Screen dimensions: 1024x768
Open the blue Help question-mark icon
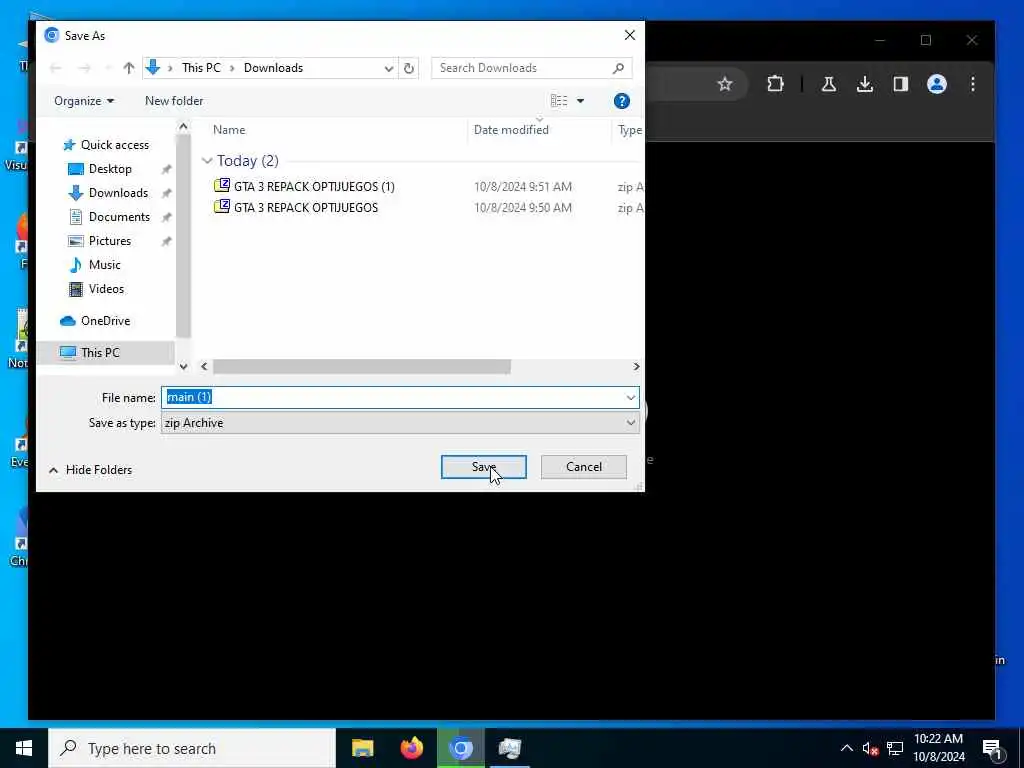(x=621, y=101)
